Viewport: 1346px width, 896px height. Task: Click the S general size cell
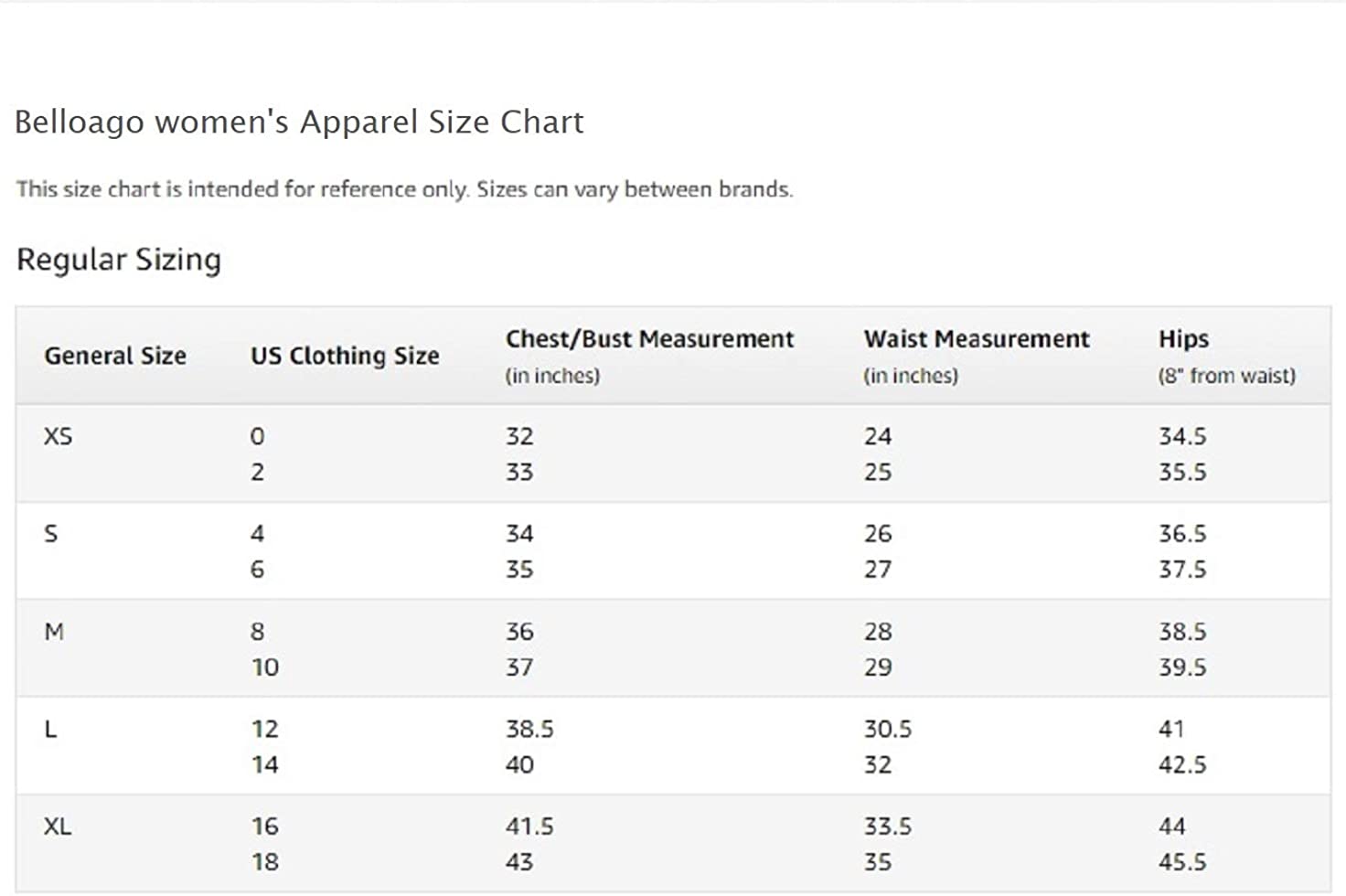(x=51, y=534)
